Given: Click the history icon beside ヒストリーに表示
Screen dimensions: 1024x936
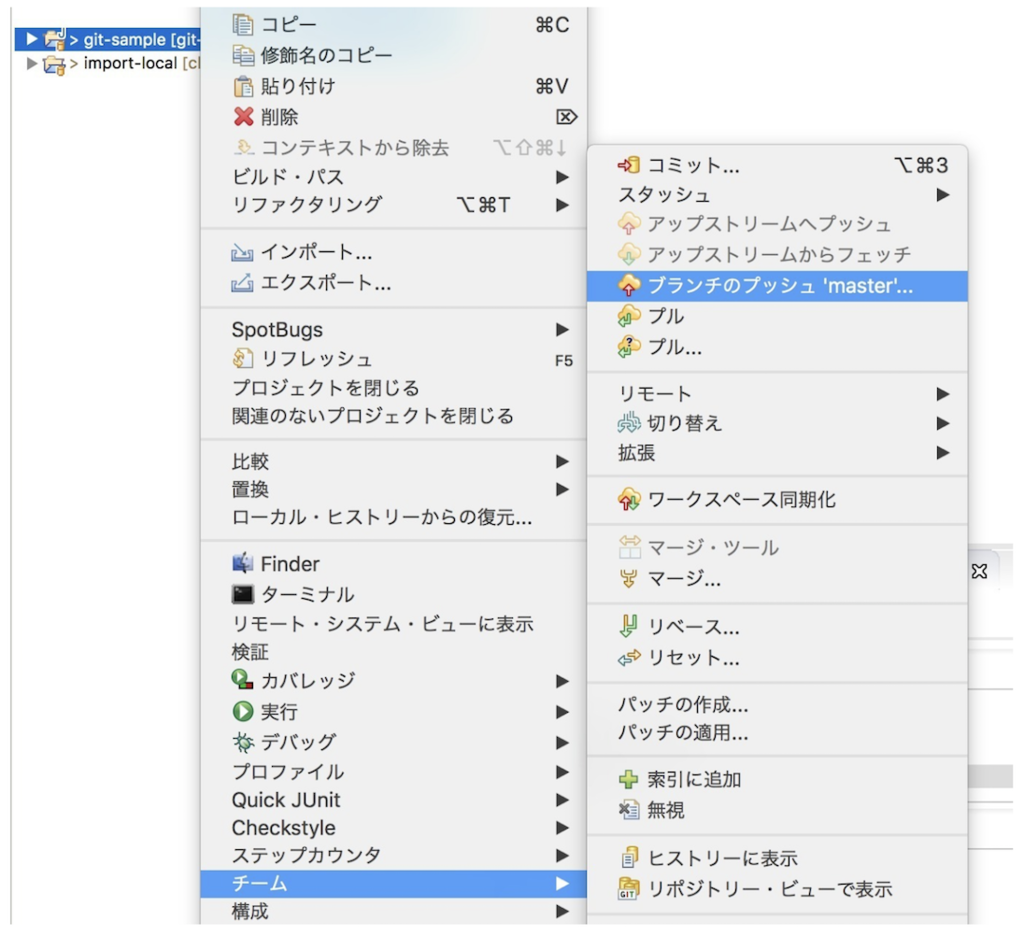Looking at the screenshot, I should 629,858.
